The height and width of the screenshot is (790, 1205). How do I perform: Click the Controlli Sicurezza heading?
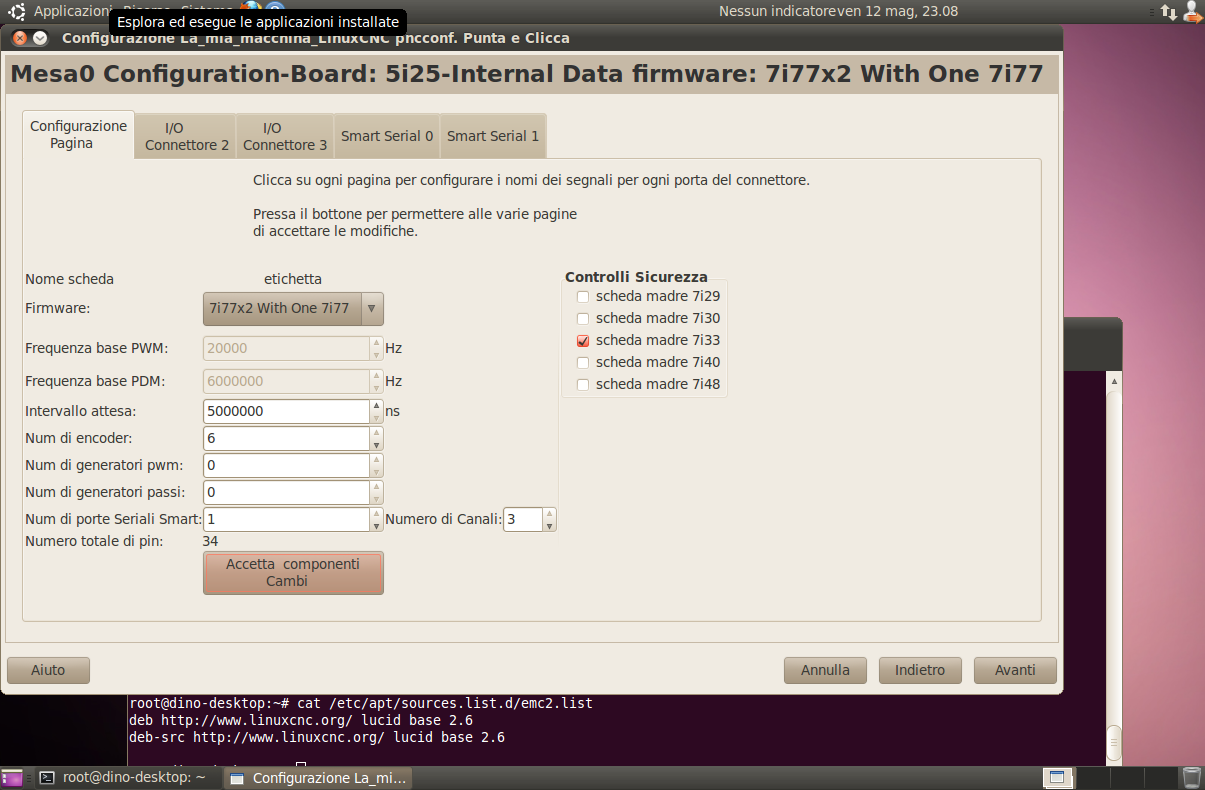pos(636,277)
